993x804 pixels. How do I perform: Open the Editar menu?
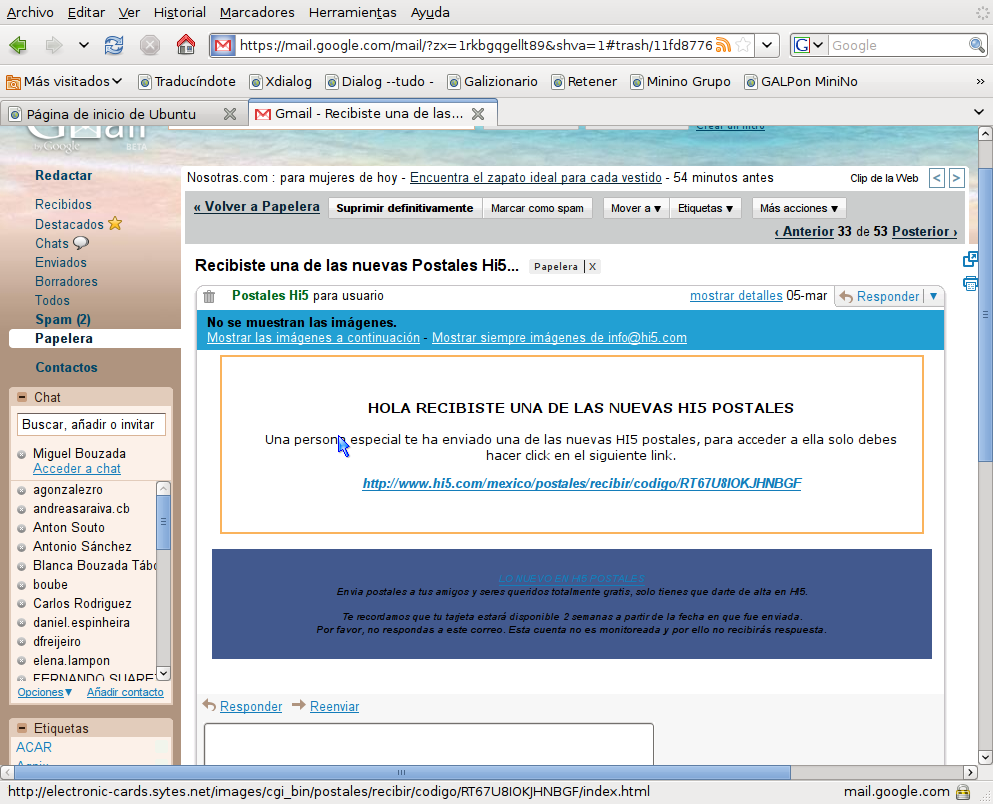[86, 12]
